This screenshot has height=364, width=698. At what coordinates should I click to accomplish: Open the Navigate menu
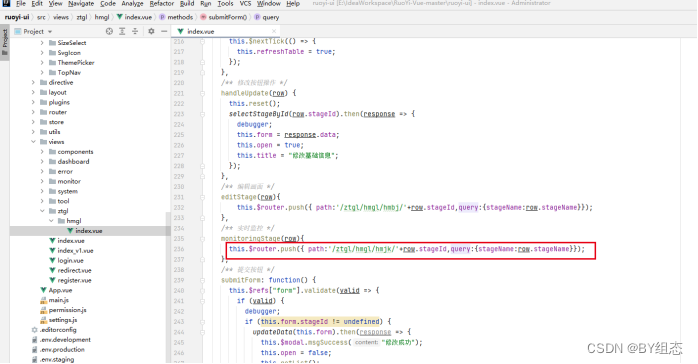tap(81, 4)
